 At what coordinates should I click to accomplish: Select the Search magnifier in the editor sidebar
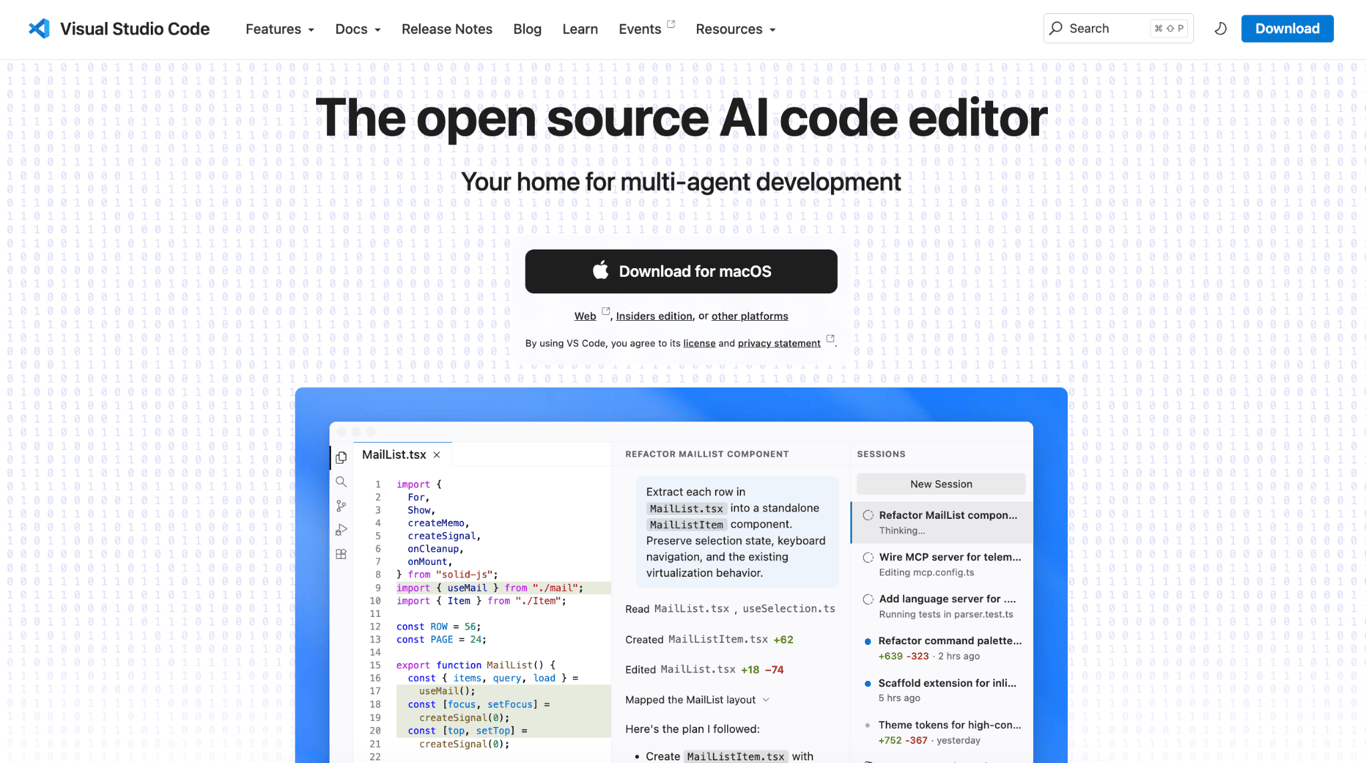(341, 482)
